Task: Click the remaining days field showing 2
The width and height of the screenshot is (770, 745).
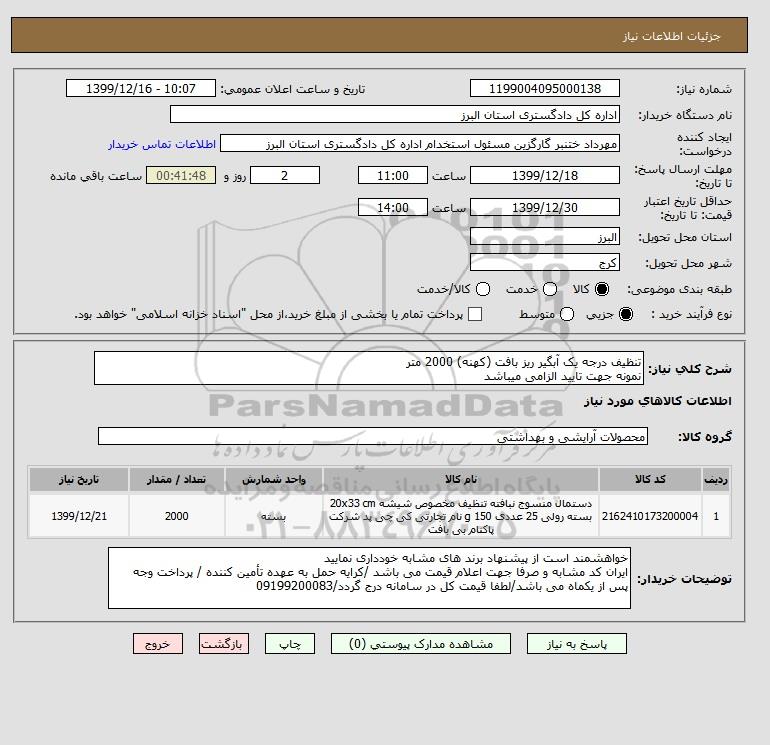Action: point(285,175)
